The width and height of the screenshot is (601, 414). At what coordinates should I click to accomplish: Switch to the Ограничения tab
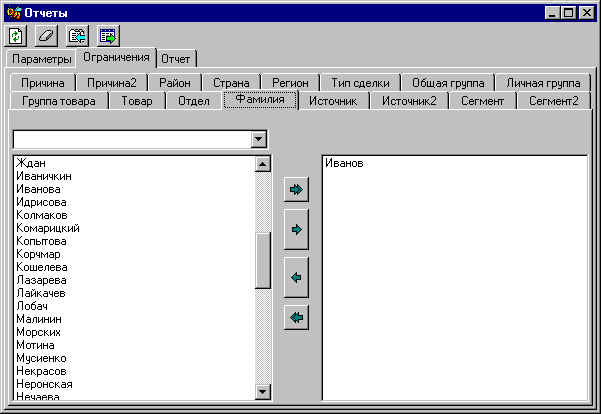pos(116,58)
